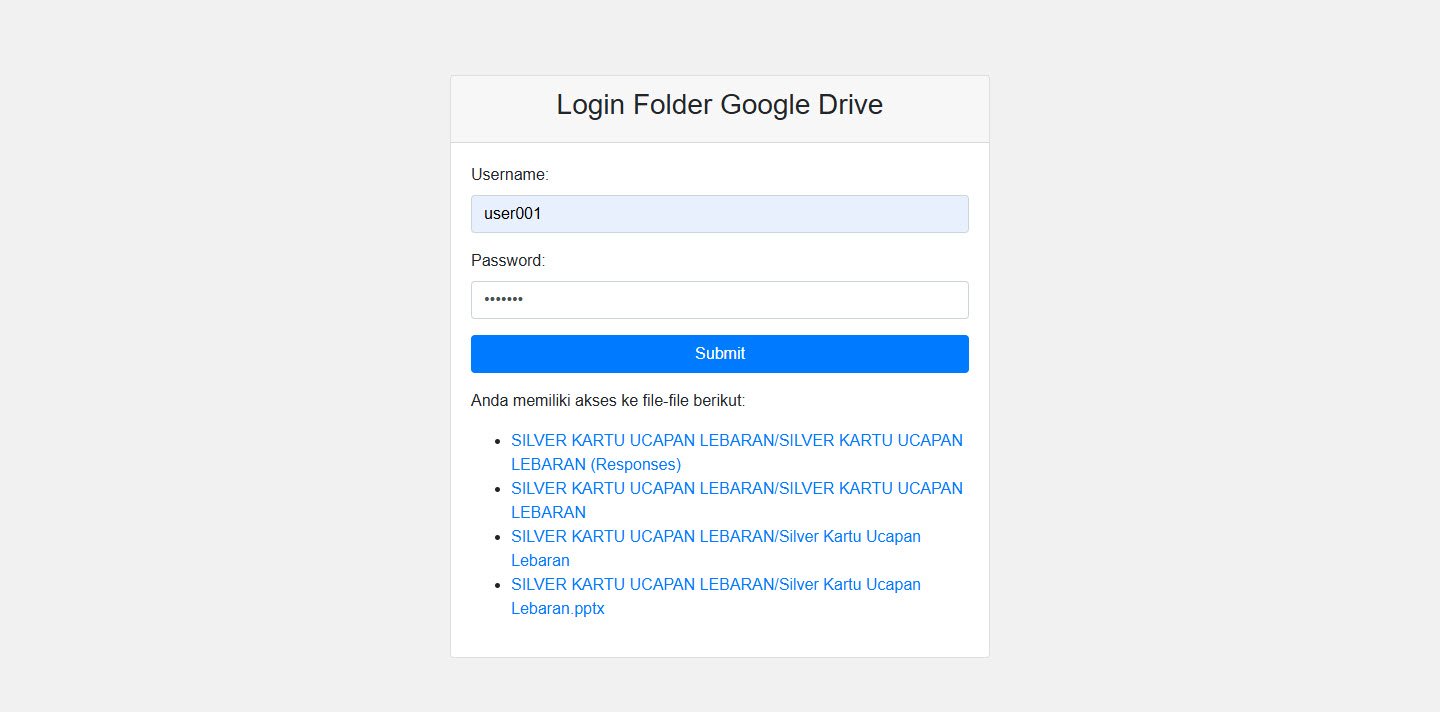The width and height of the screenshot is (1440, 712).
Task: Click the Password: label
Action: [508, 261]
